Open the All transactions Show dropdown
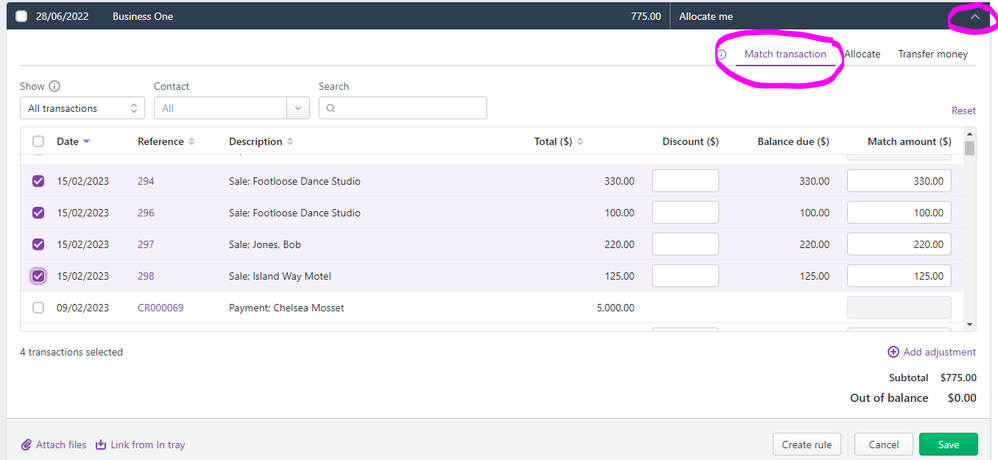998x460 pixels. click(82, 108)
